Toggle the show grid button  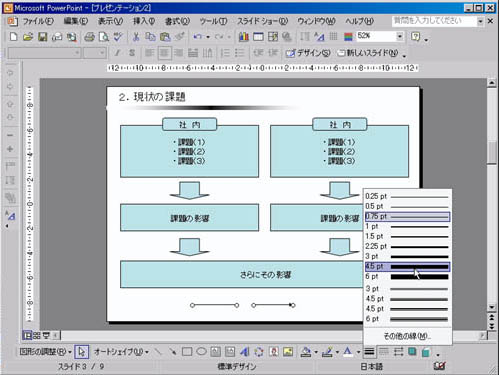[333, 37]
